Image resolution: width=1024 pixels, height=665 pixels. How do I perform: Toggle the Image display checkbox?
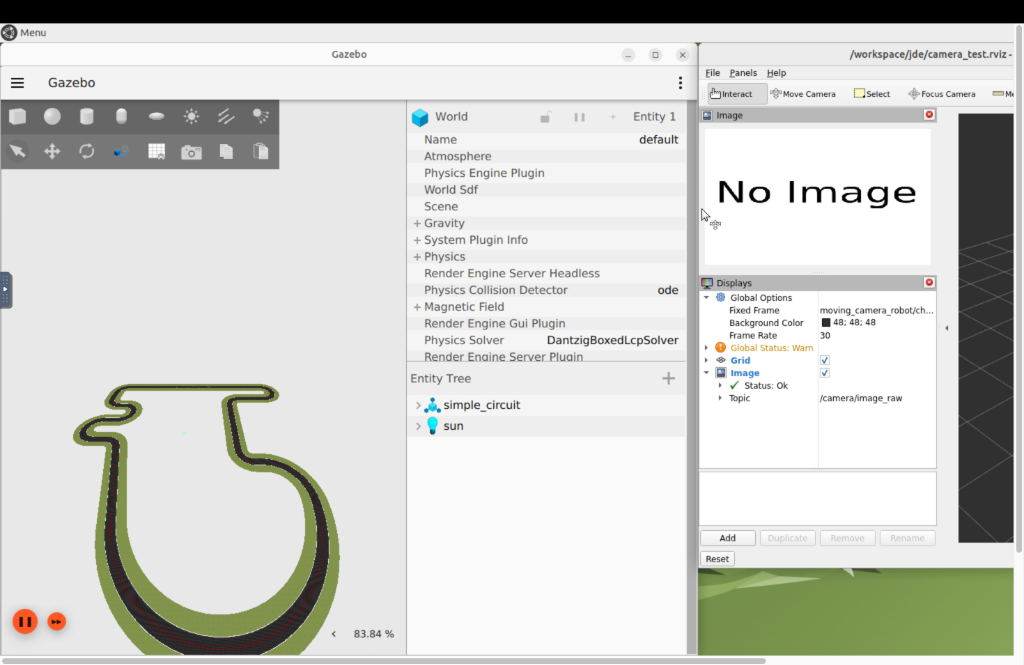[825, 373]
